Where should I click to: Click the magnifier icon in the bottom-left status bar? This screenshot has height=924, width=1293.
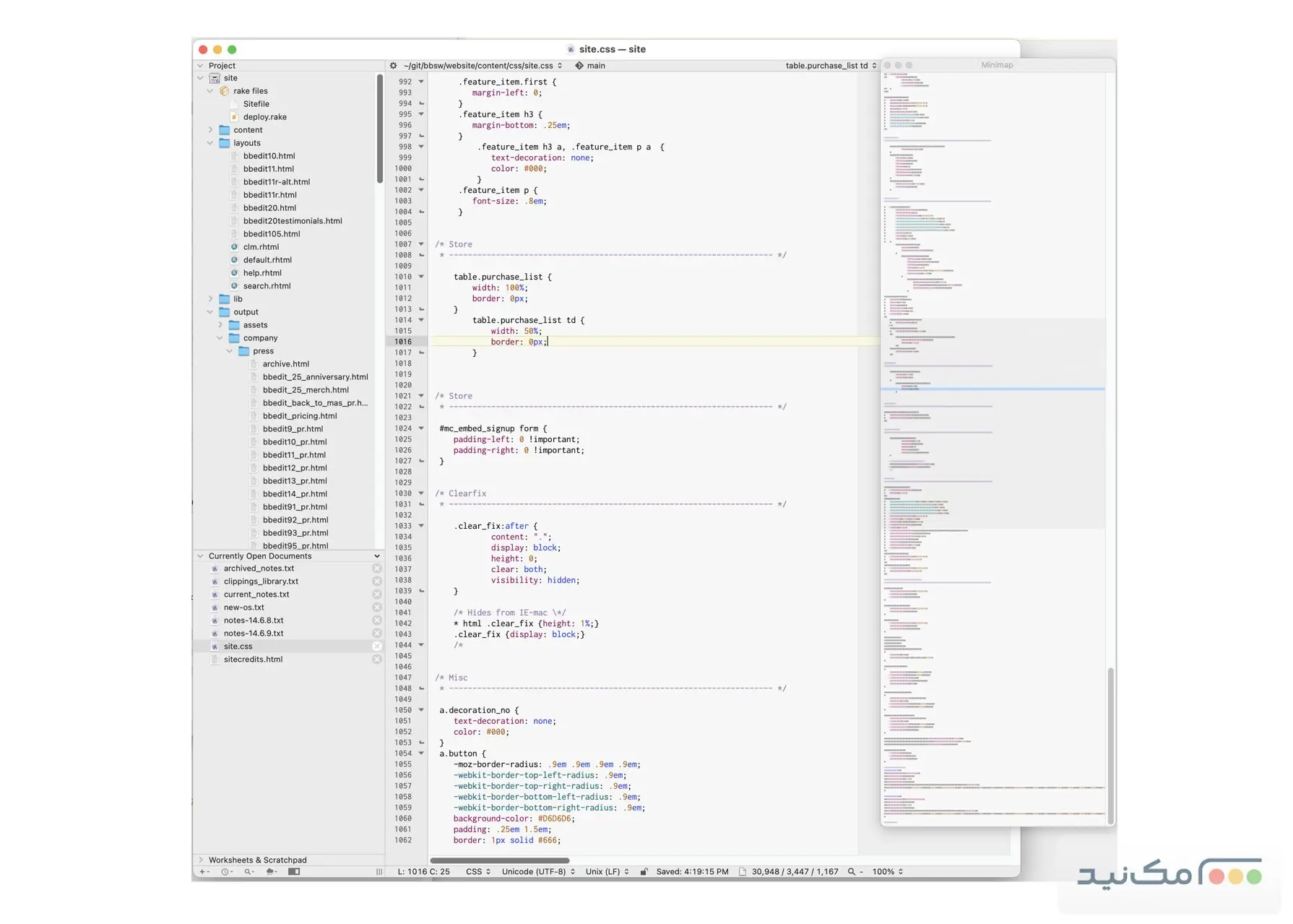(248, 871)
